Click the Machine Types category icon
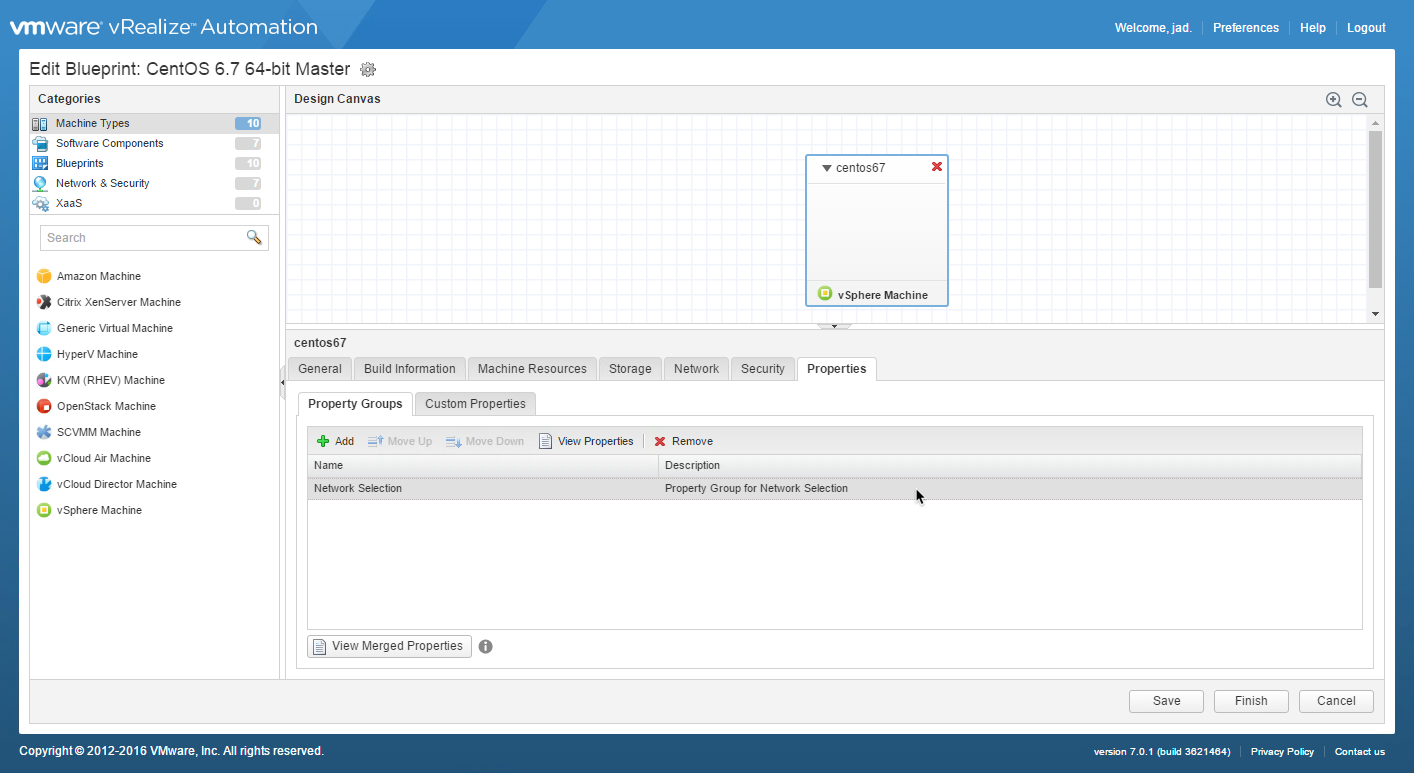Viewport: 1414px width, 773px height. coord(40,124)
